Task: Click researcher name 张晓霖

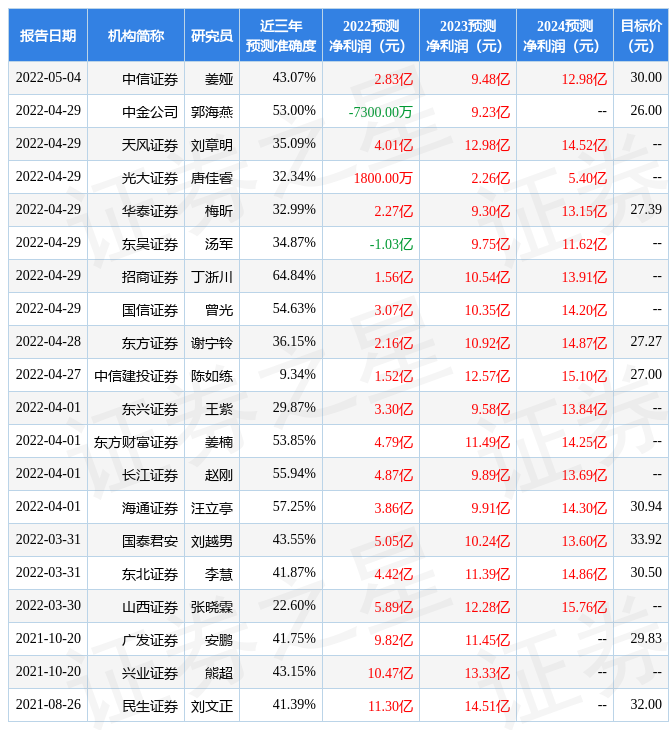Action: point(212,607)
